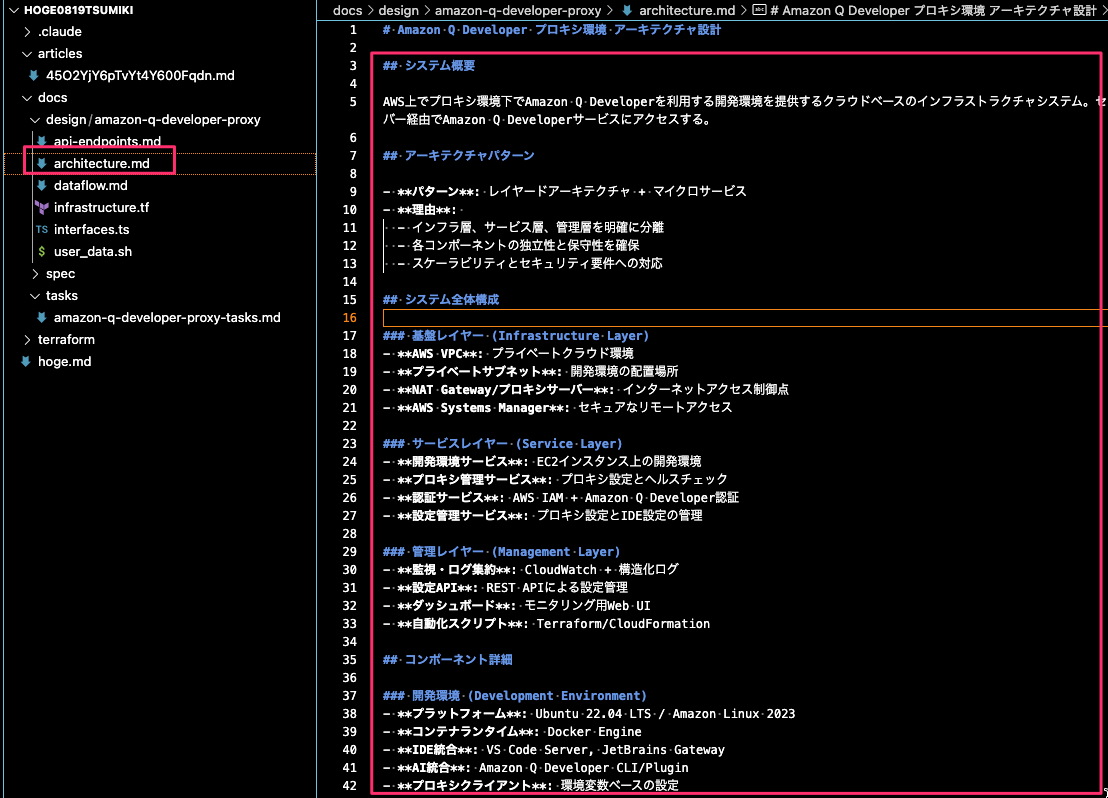Image resolution: width=1108 pixels, height=798 pixels.
Task: Click '### 管理レイヤー (Management Layer)' heading
Action: click(502, 552)
